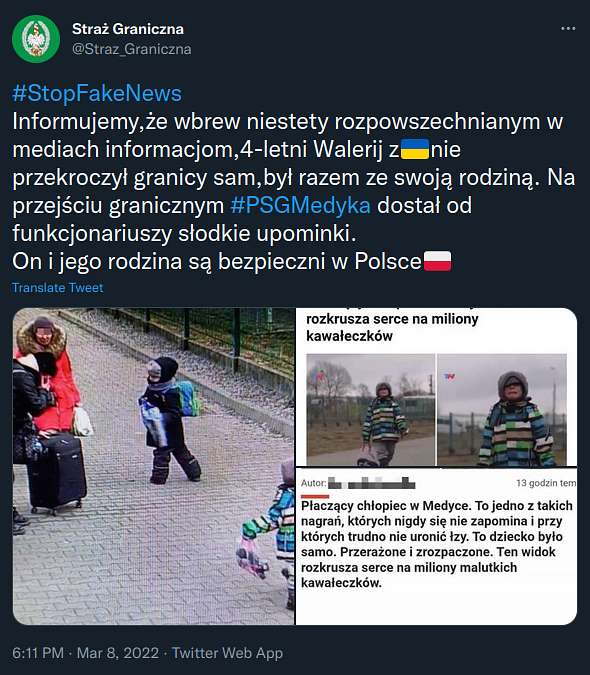The height and width of the screenshot is (675, 590).
Task: Click the 6:11 PM timestamp
Action: pyautogui.click(x=38, y=653)
